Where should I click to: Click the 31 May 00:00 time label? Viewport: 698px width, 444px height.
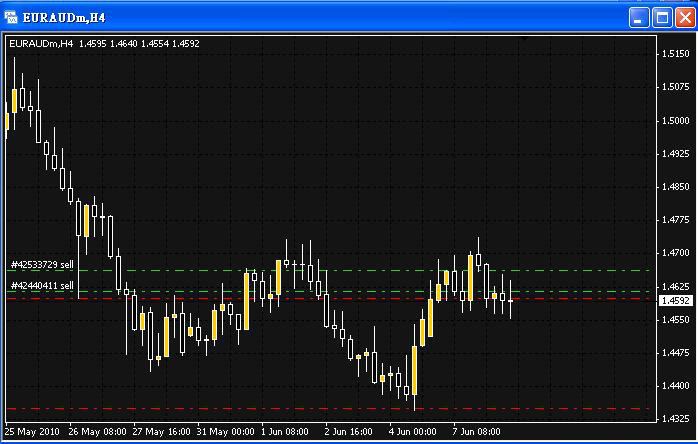[x=226, y=432]
